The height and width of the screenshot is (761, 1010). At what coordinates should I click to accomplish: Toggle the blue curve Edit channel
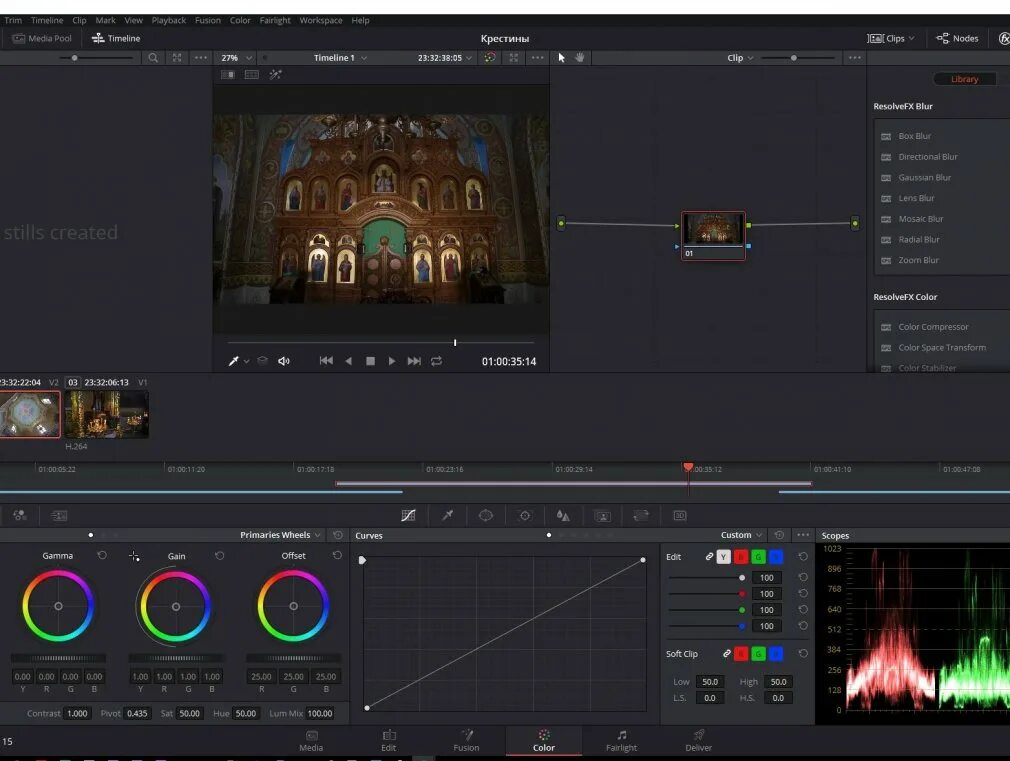776,557
